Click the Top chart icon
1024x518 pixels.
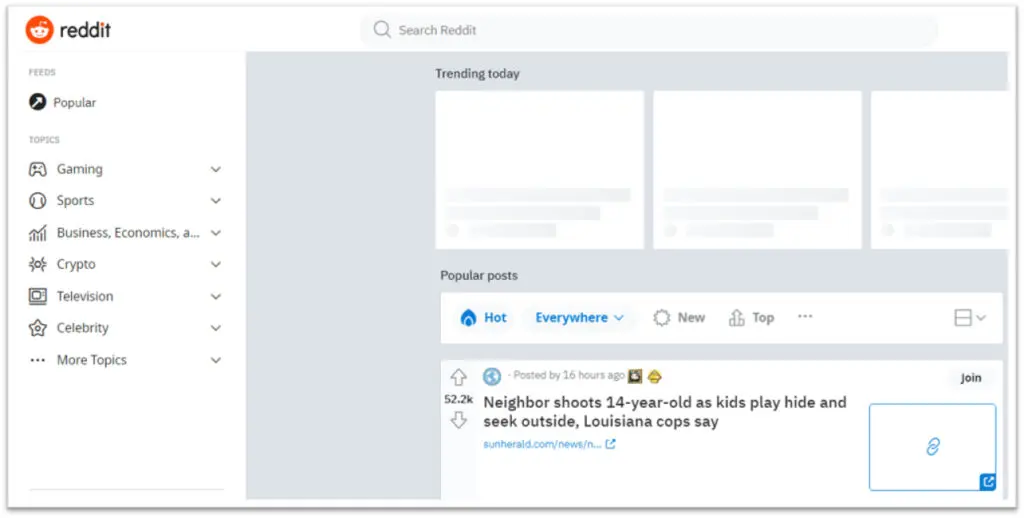click(x=737, y=317)
